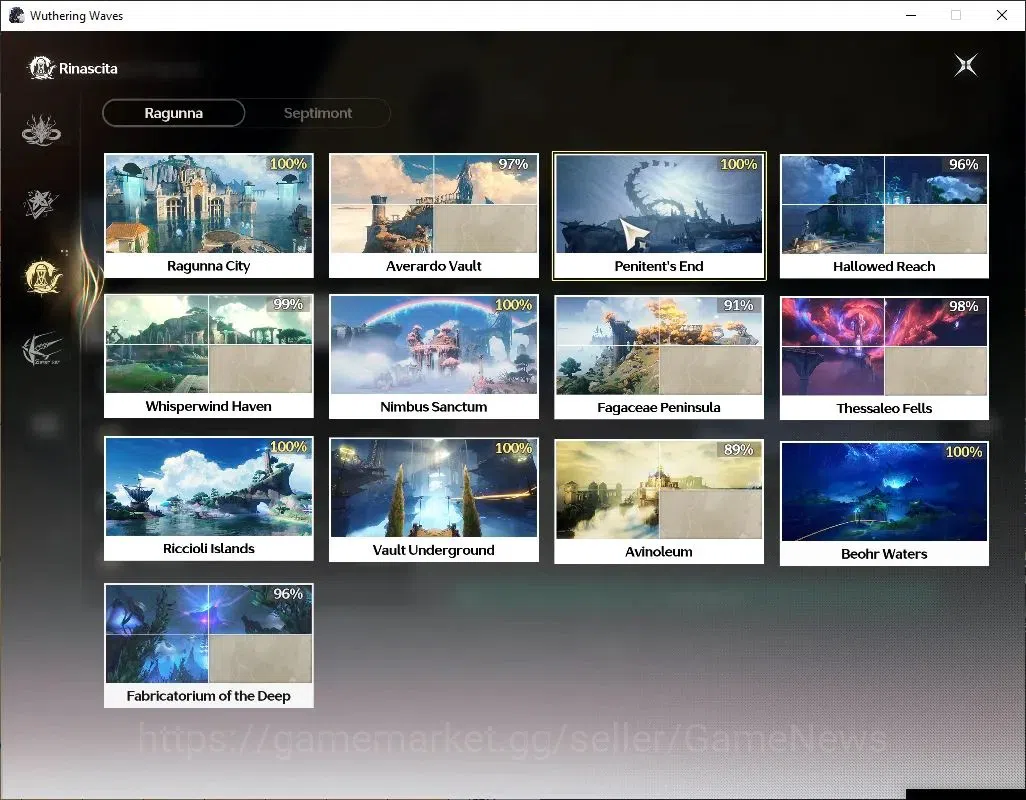1026x800 pixels.
Task: Open the Beohr Waters area card
Action: (x=884, y=503)
